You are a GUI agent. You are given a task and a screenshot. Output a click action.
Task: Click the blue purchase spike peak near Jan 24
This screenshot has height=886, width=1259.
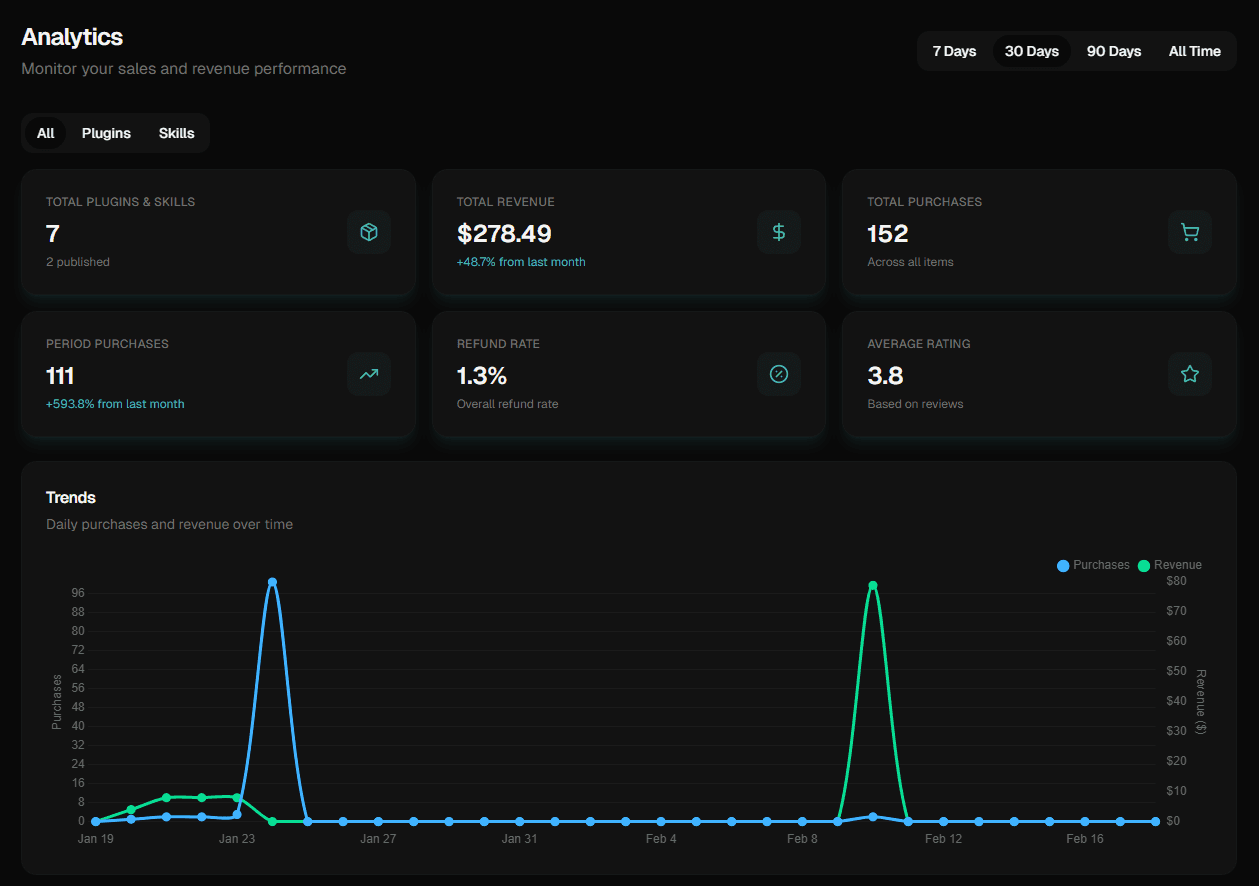272,581
